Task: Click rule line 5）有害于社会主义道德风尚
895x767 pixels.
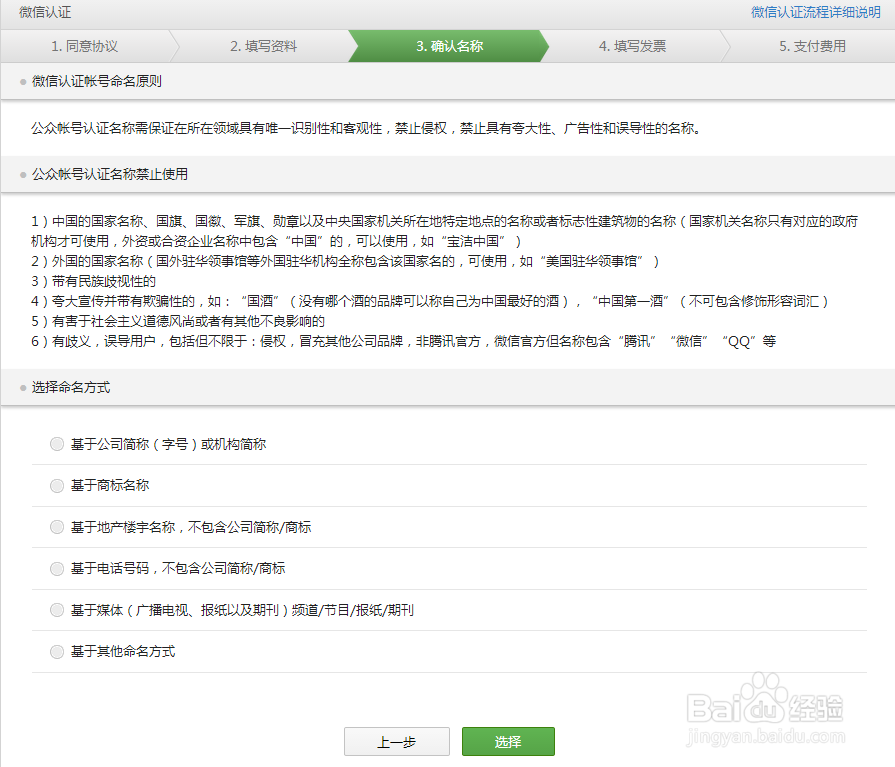Action: [x=178, y=321]
